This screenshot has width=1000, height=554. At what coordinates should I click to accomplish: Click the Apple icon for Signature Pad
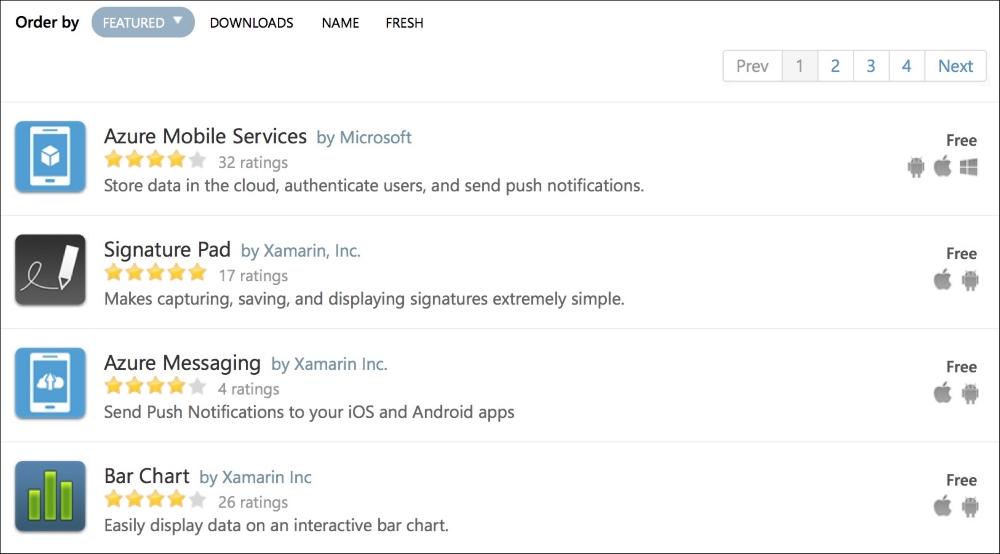pos(943,280)
